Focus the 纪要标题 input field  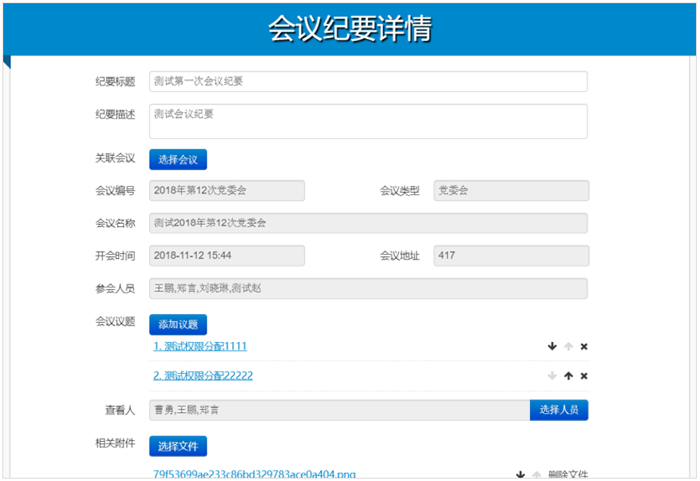tap(368, 82)
